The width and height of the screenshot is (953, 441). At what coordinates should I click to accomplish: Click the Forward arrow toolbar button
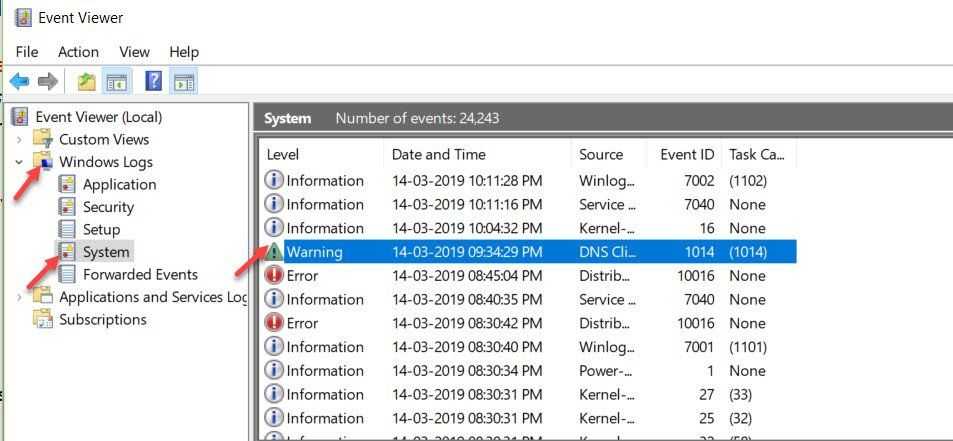click(x=47, y=81)
